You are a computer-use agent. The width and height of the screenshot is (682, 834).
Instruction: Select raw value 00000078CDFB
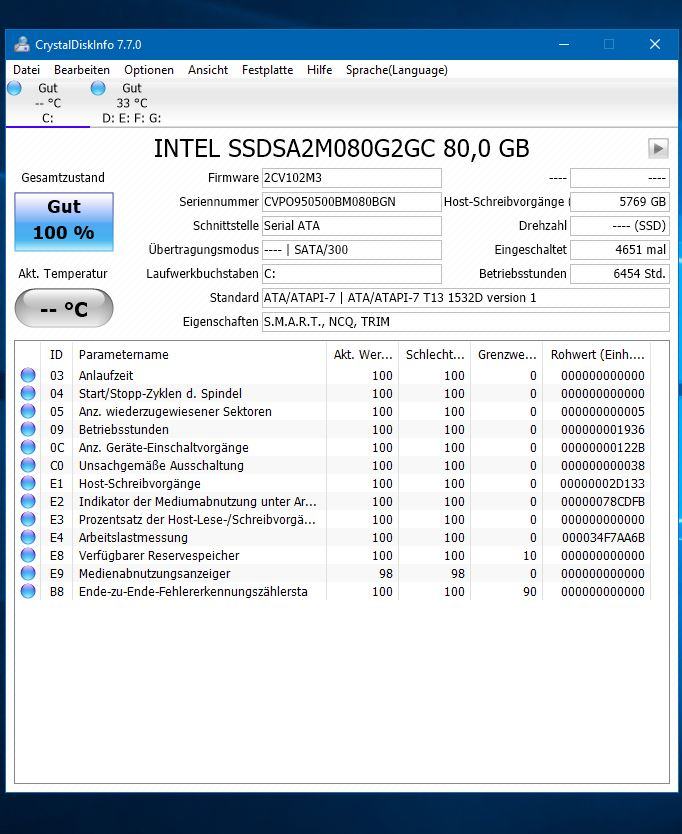coord(603,502)
